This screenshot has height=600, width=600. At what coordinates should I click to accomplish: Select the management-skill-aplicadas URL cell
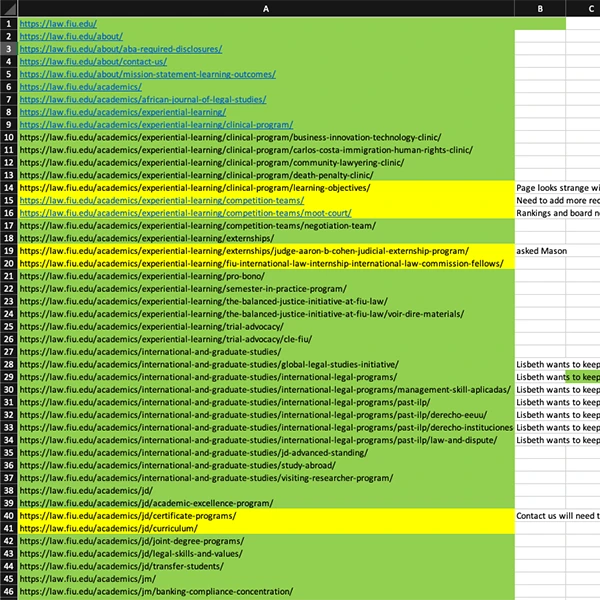click(x=266, y=390)
